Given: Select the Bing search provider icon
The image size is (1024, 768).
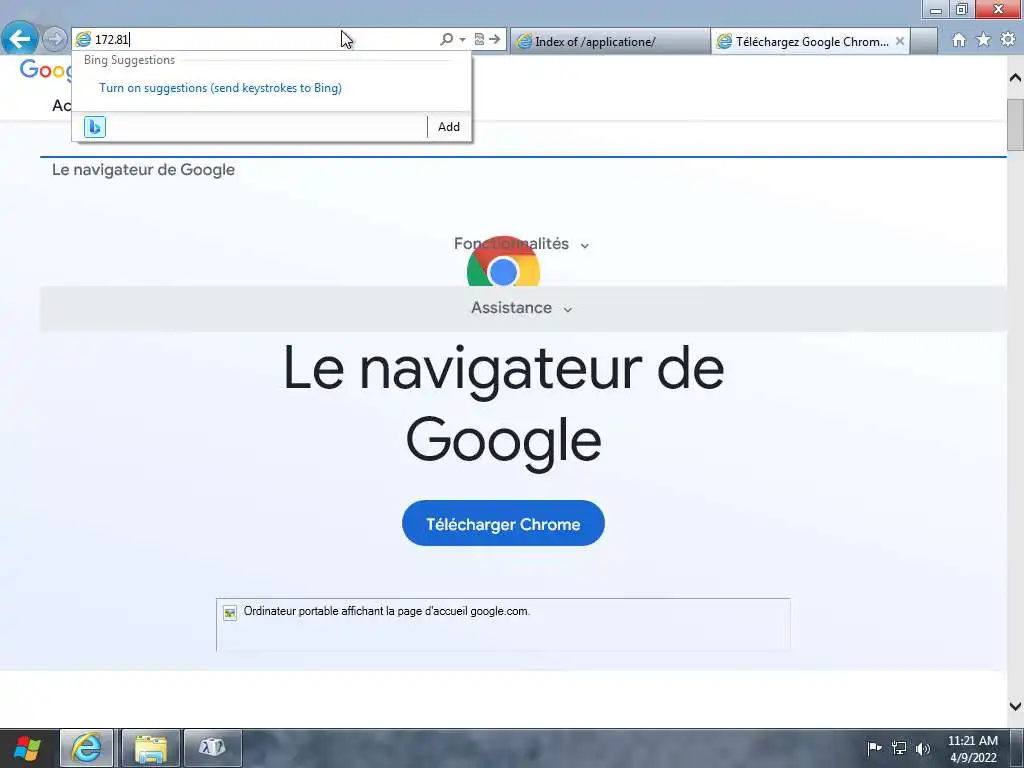Looking at the screenshot, I should click(95, 127).
